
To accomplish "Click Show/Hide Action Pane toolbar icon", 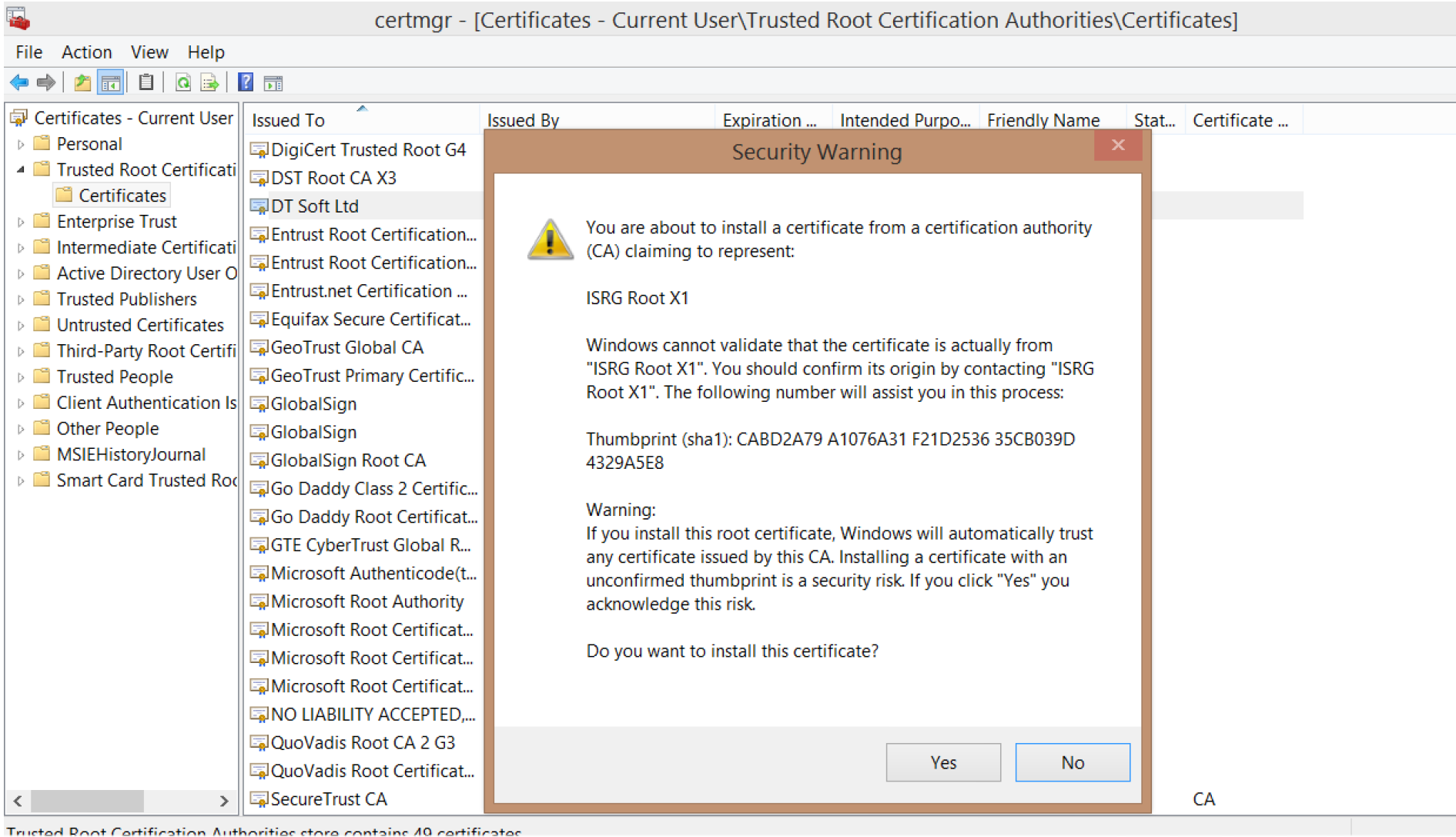I will pyautogui.click(x=273, y=82).
